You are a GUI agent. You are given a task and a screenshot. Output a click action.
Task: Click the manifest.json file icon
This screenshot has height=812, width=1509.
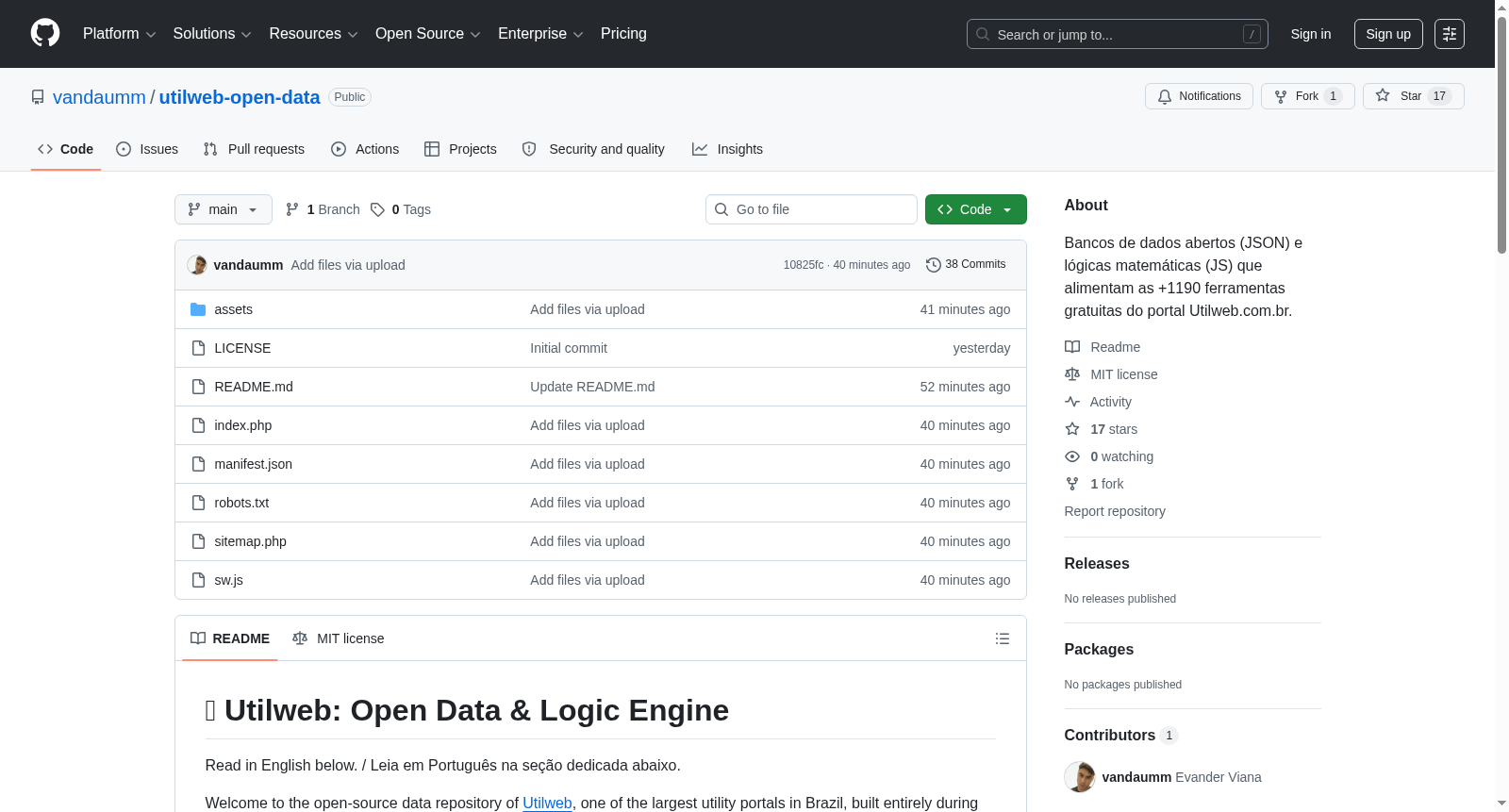click(x=198, y=464)
